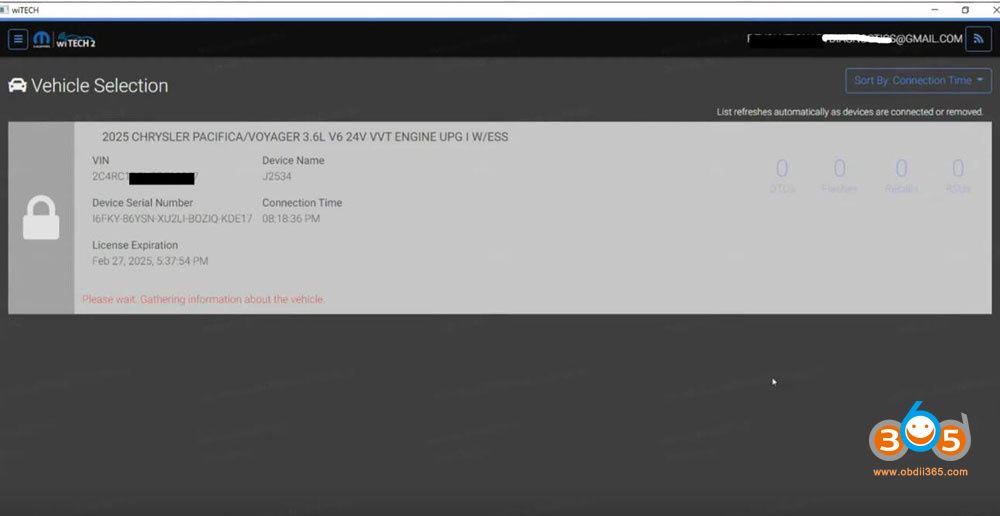
Task: Click the Device Serial Number label
Action: coord(143,203)
